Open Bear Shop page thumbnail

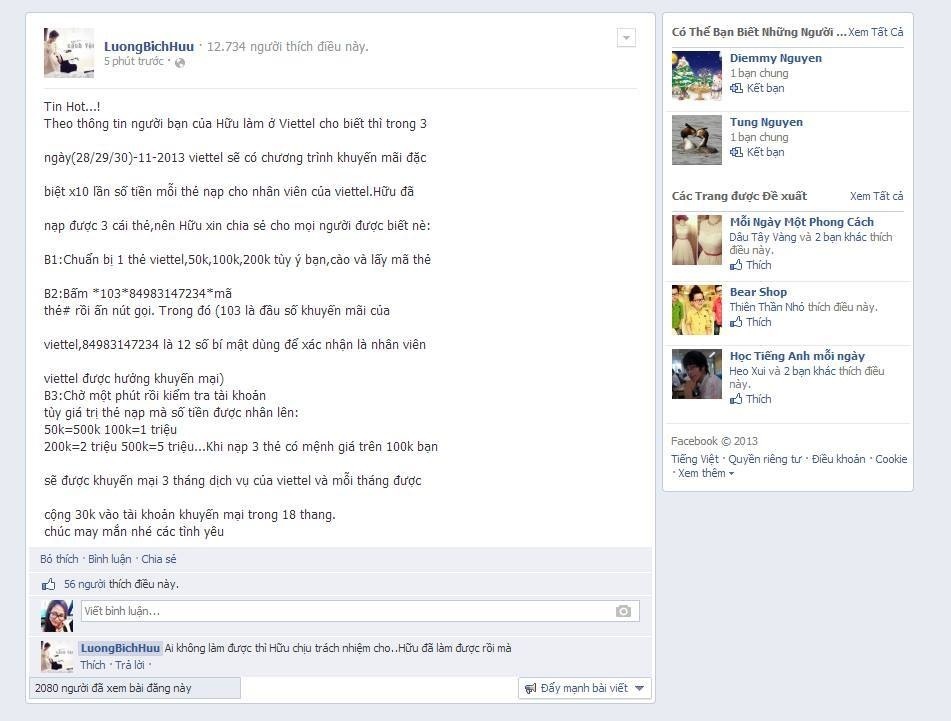pyautogui.click(x=697, y=310)
